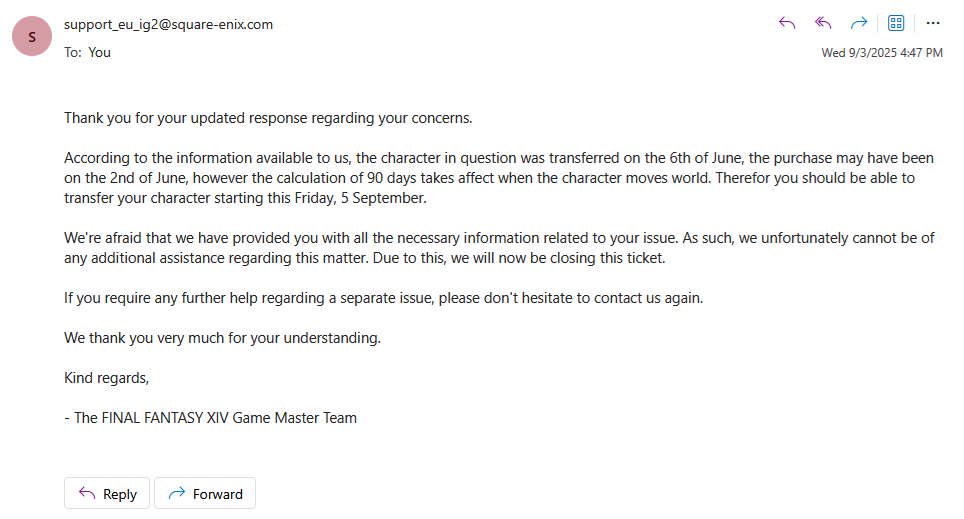
Task: Open the More actions ellipsis menu
Action: click(x=933, y=24)
